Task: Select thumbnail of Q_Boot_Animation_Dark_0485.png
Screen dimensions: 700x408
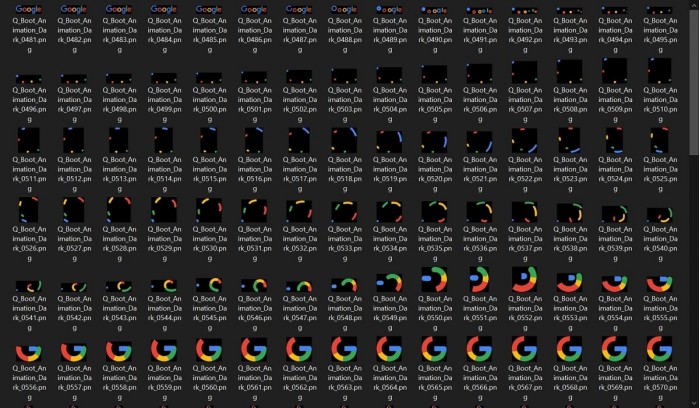Action: 209,9
